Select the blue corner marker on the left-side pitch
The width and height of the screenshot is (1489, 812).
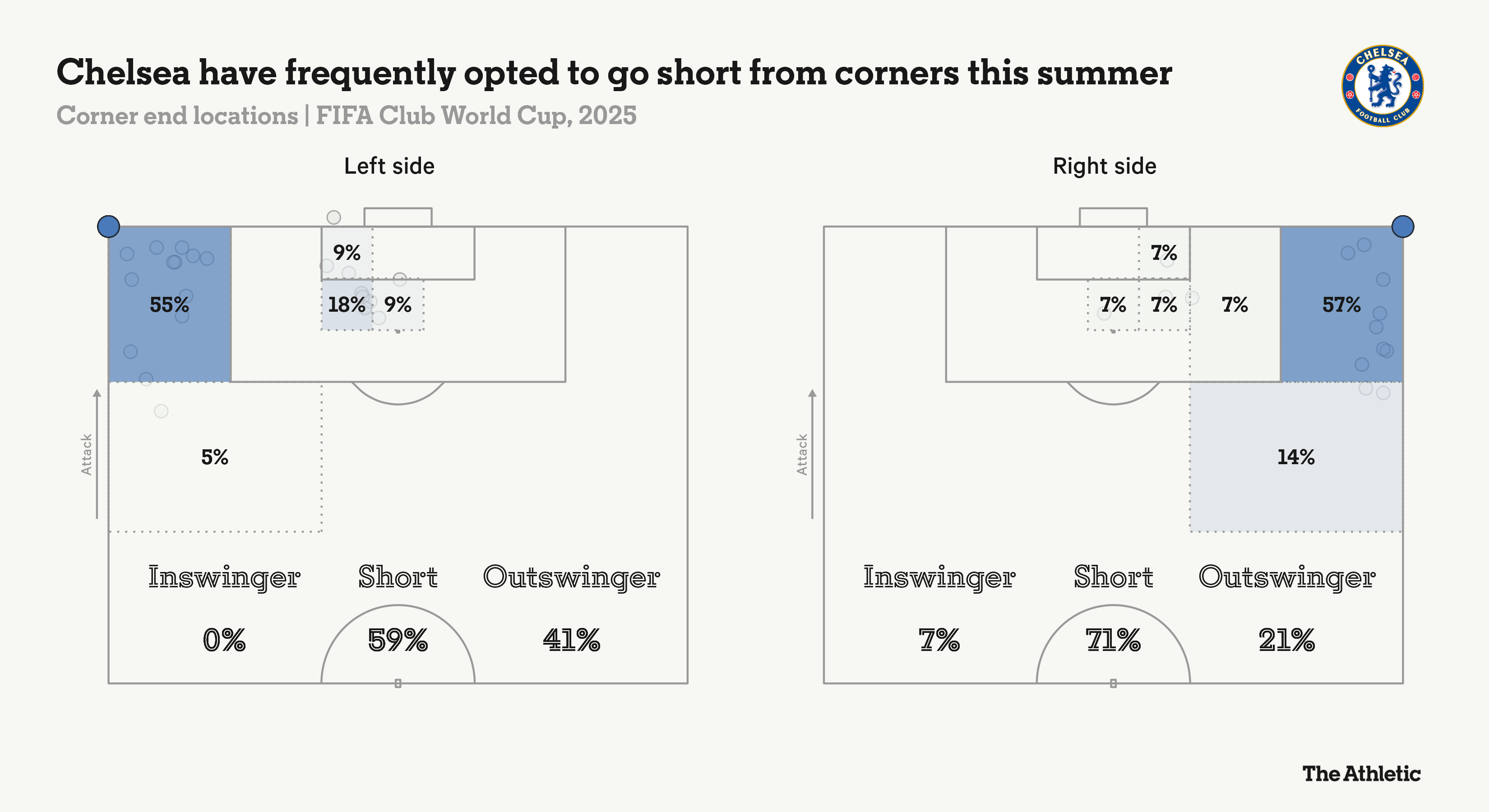[109, 226]
